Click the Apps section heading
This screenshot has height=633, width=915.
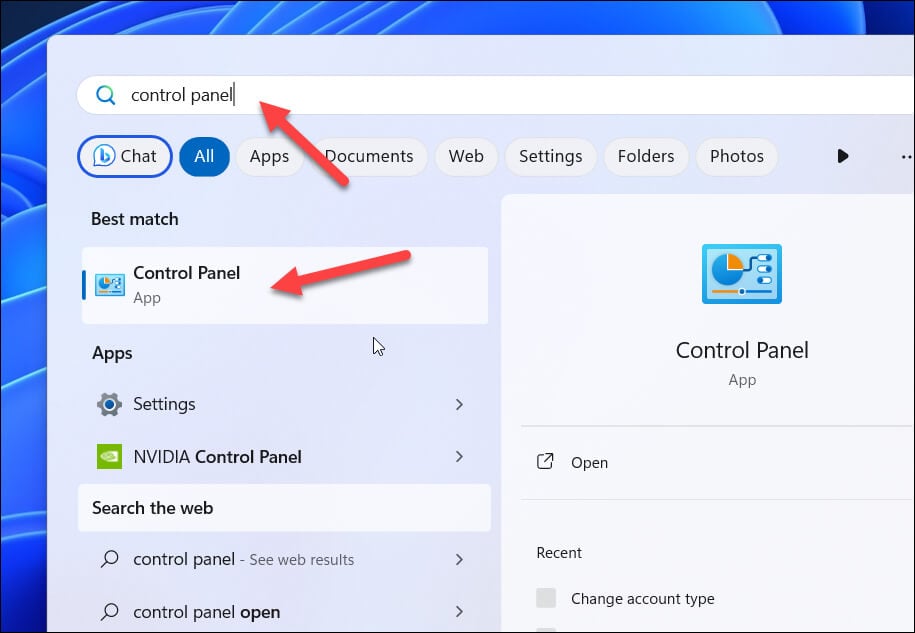pos(112,353)
